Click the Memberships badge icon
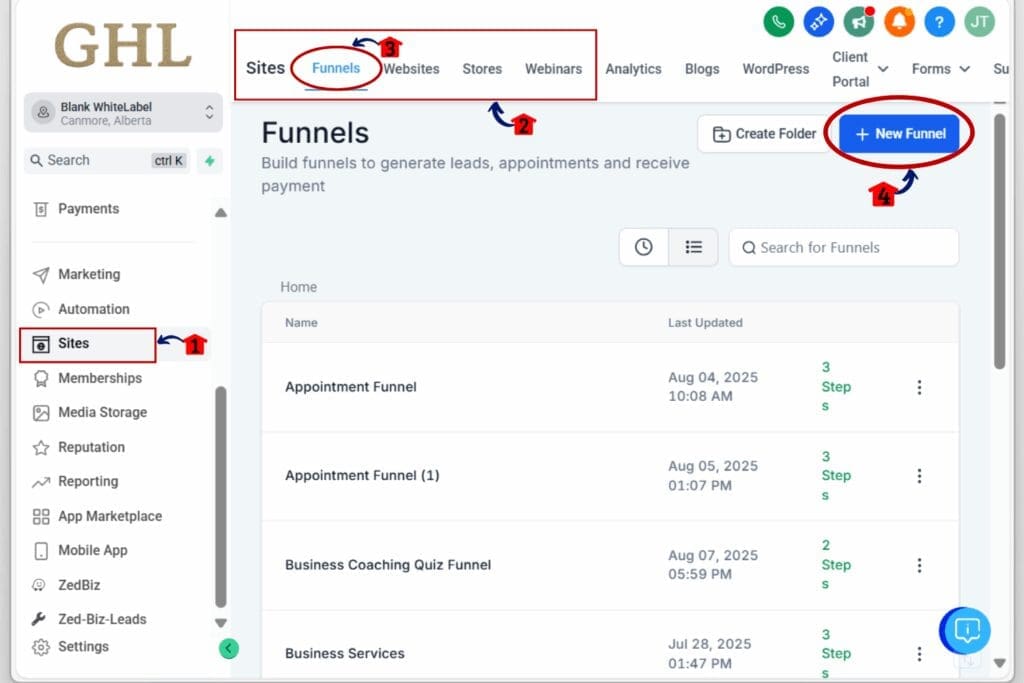 pos(40,379)
